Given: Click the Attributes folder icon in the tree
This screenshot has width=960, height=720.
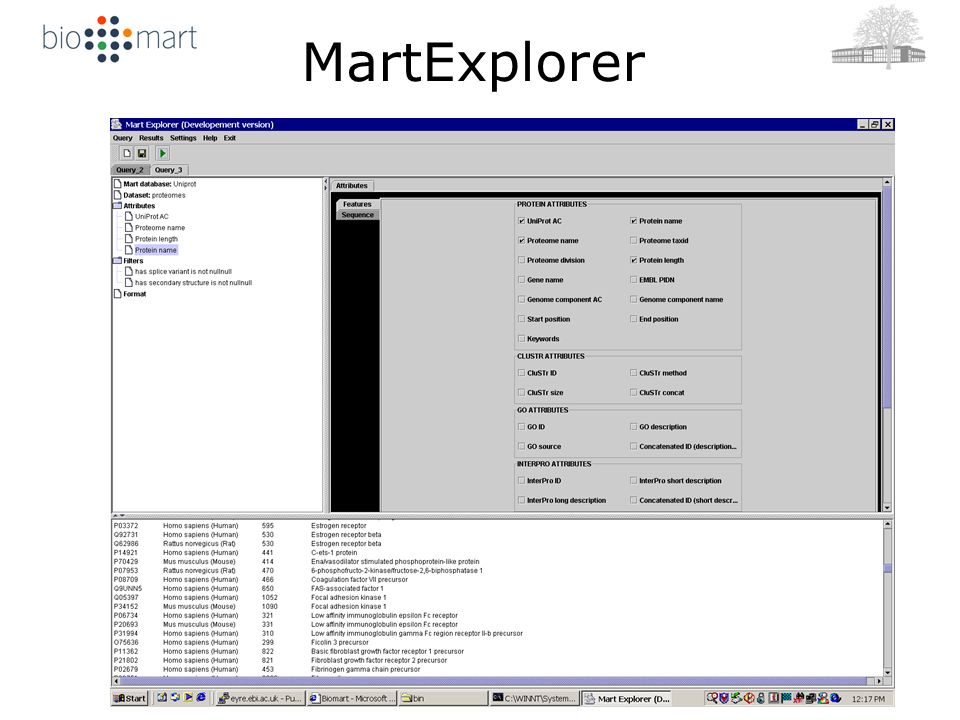Looking at the screenshot, I should pos(118,206).
